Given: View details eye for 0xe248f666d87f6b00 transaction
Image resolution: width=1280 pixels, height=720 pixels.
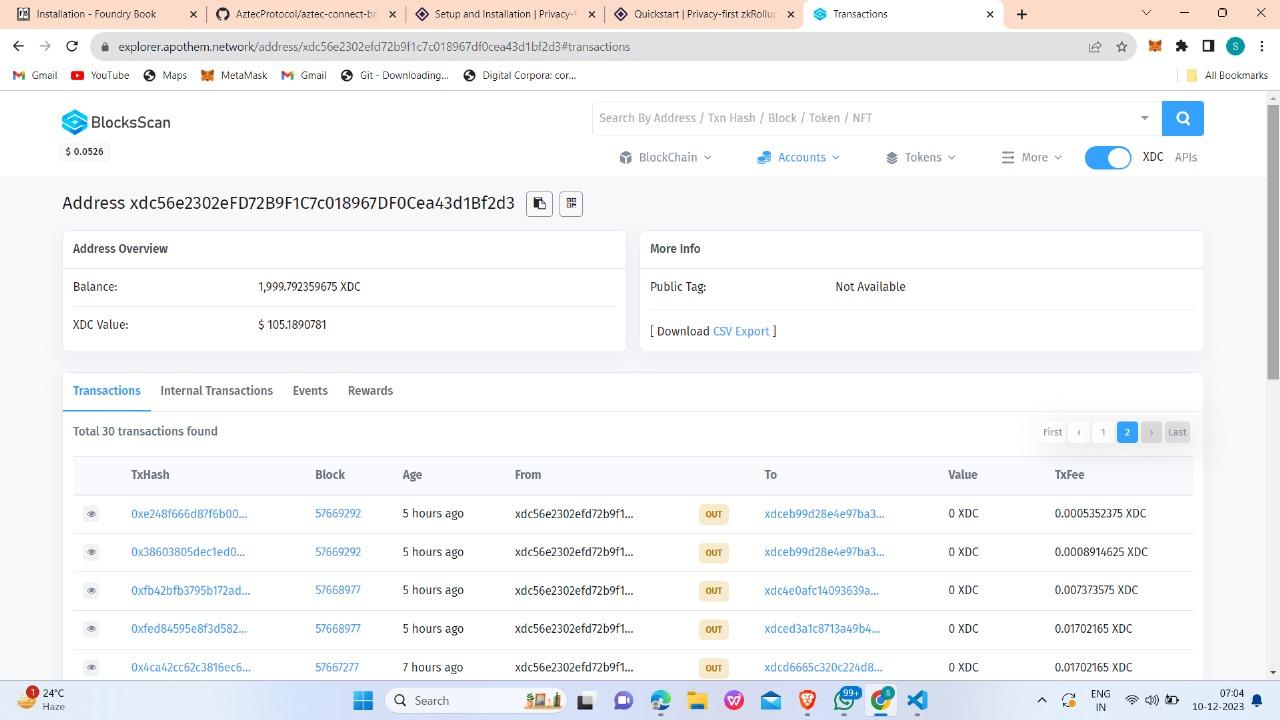Looking at the screenshot, I should [x=91, y=514].
